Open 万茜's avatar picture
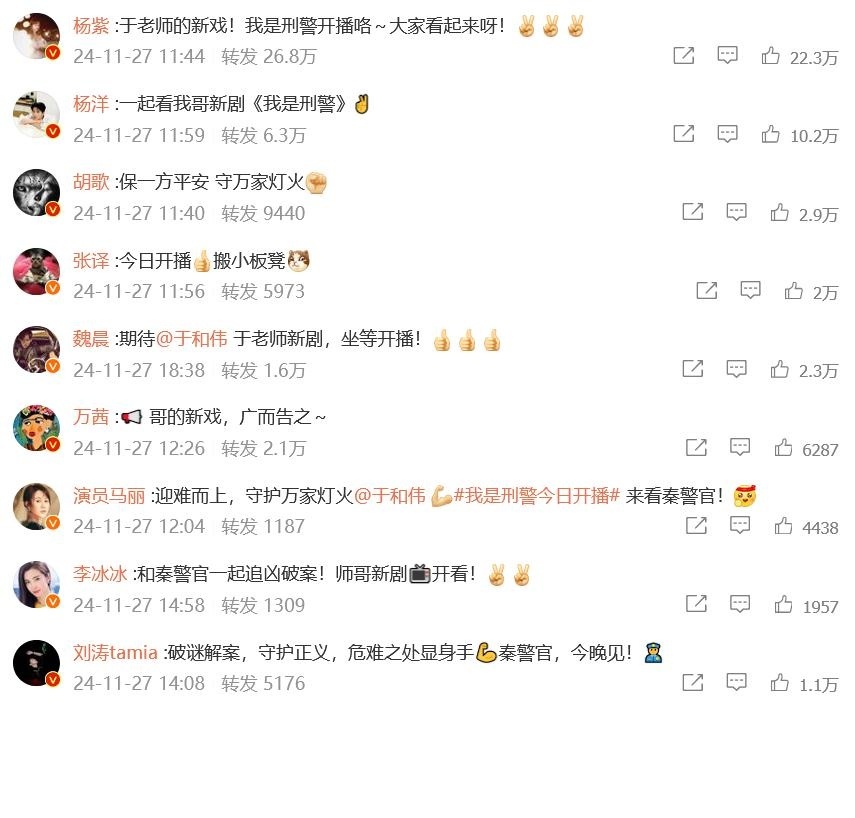Screen dimensions: 855x818 click(x=37, y=428)
